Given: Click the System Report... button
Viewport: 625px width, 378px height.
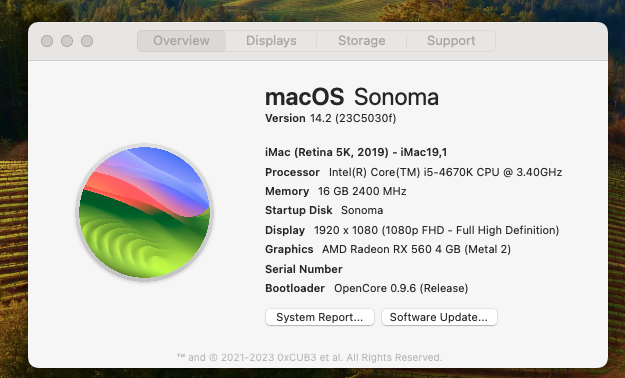Looking at the screenshot, I should pyautogui.click(x=320, y=317).
